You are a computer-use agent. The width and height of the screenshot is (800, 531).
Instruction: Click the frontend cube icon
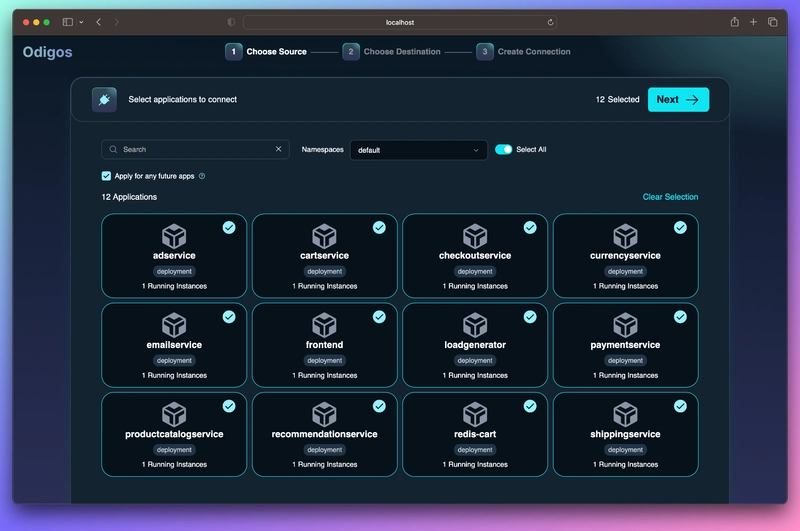[324, 325]
